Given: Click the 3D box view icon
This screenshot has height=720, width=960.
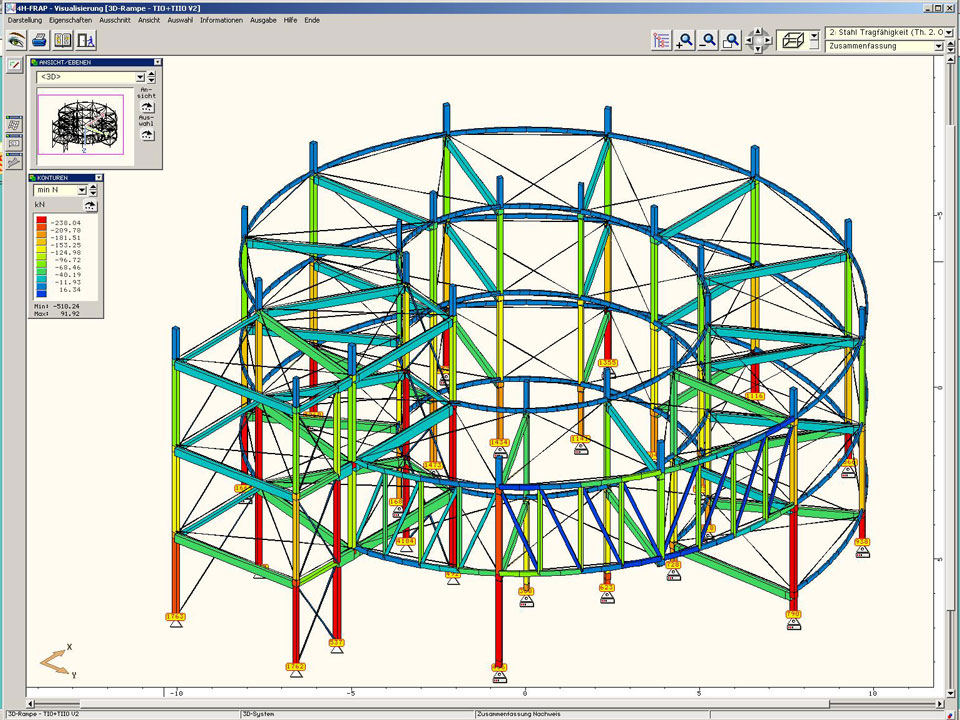Looking at the screenshot, I should tap(792, 40).
